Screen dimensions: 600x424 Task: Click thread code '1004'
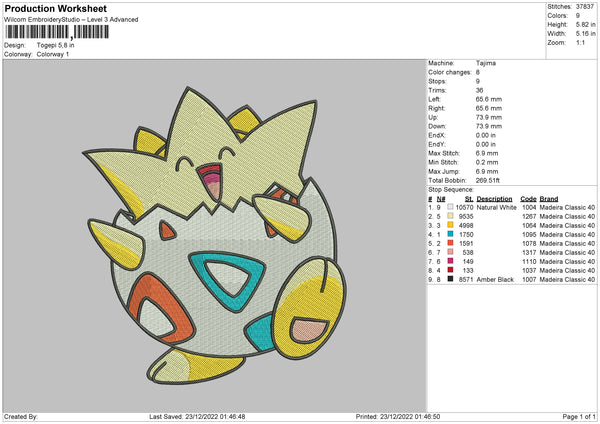[x=529, y=207]
